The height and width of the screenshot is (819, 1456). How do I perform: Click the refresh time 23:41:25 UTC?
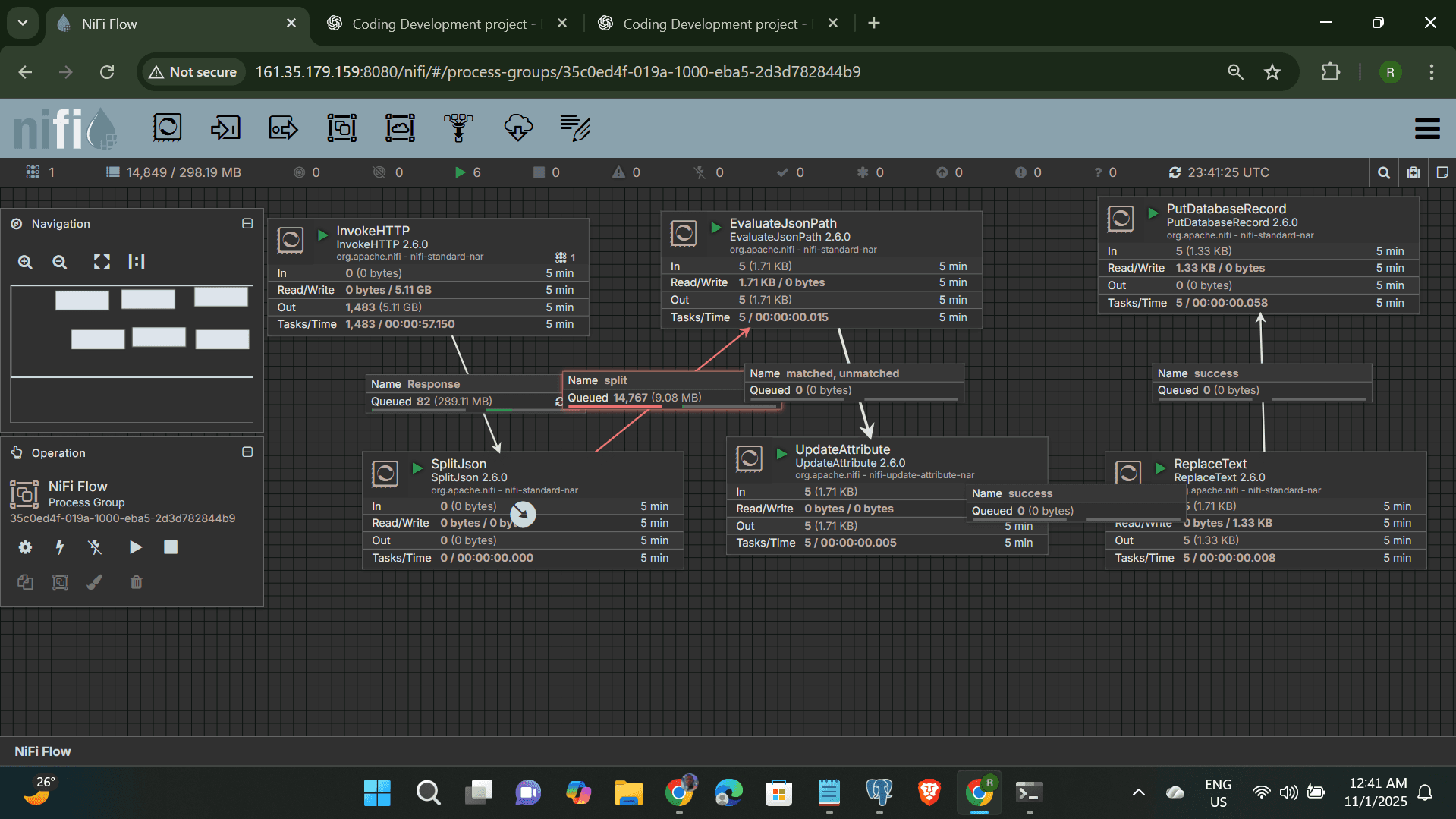[1219, 172]
